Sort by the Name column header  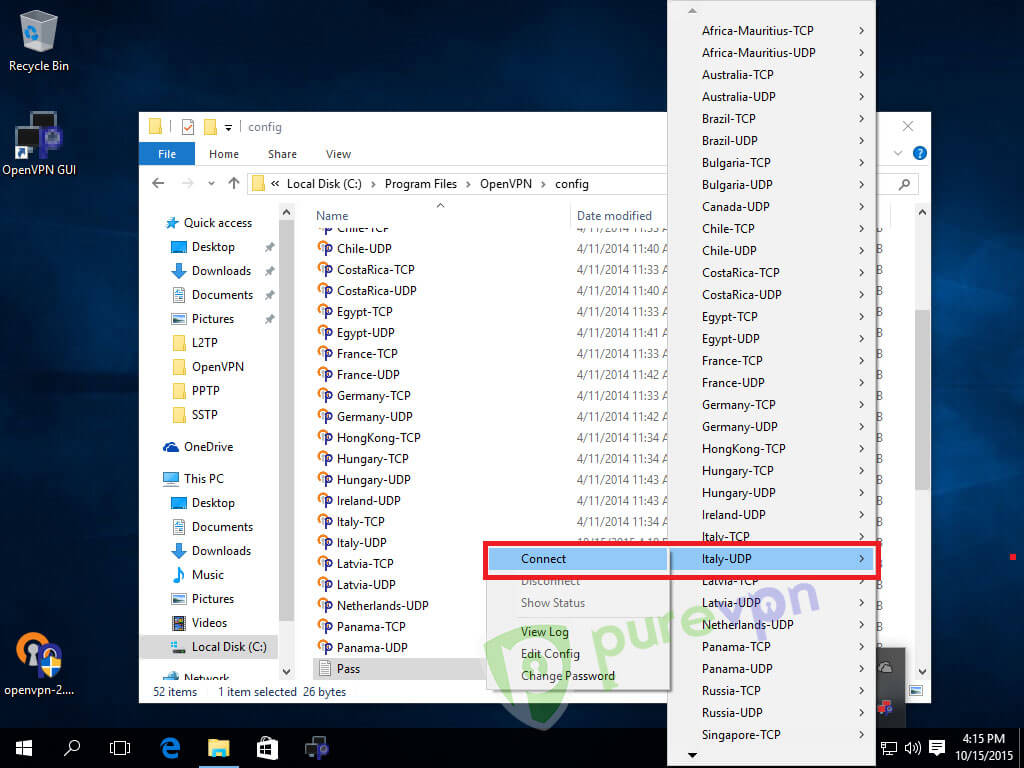[332, 216]
